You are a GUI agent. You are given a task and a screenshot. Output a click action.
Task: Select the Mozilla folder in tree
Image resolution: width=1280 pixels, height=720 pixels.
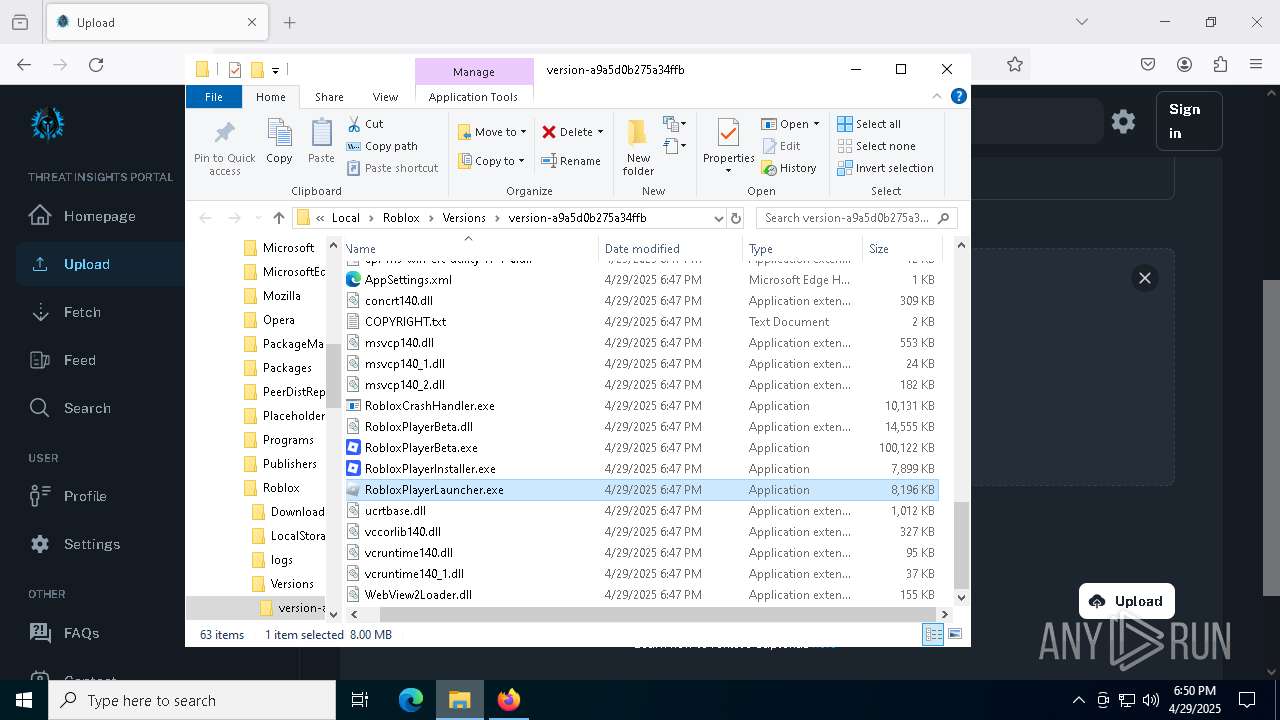click(281, 296)
